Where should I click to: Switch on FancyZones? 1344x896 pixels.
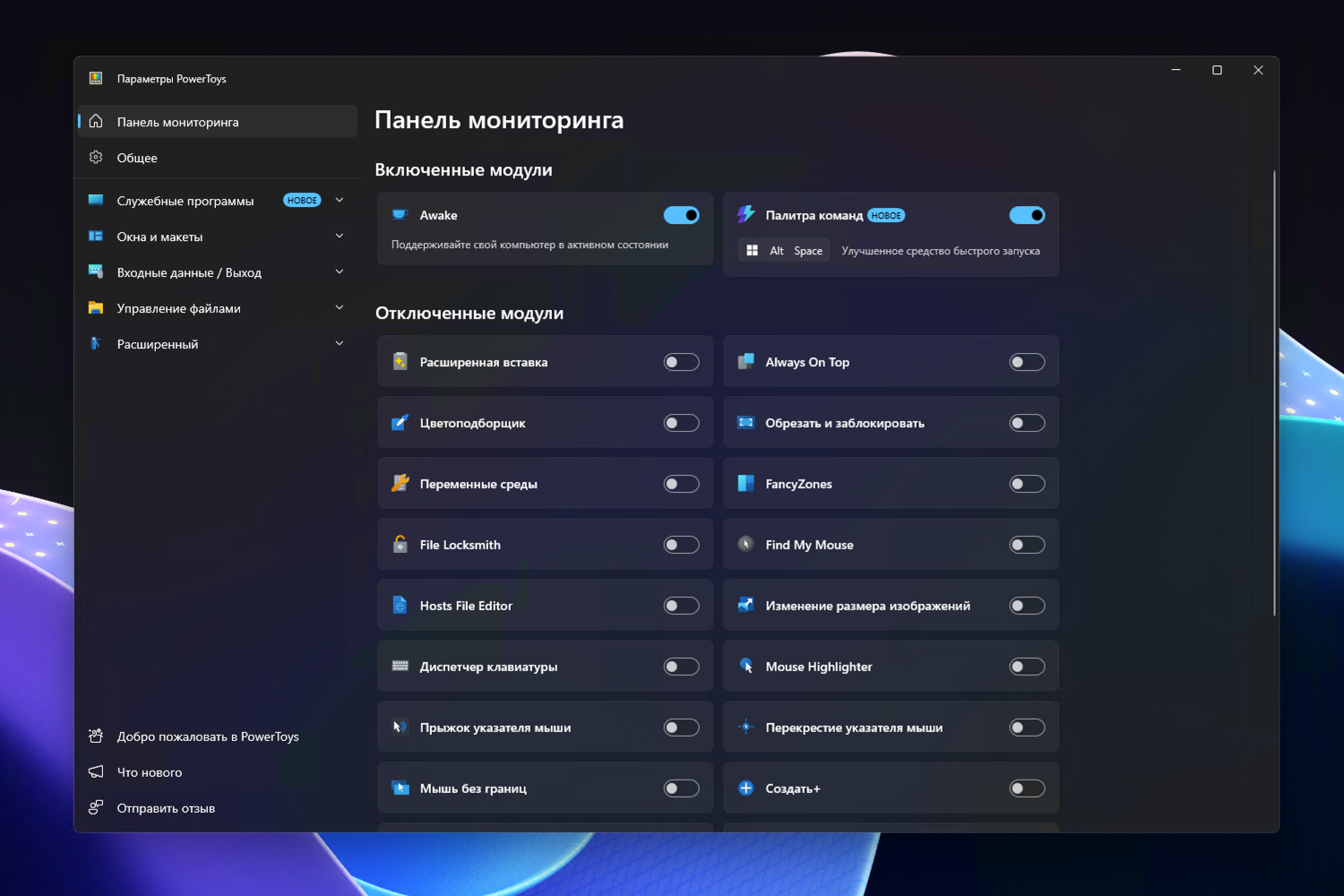1027,484
